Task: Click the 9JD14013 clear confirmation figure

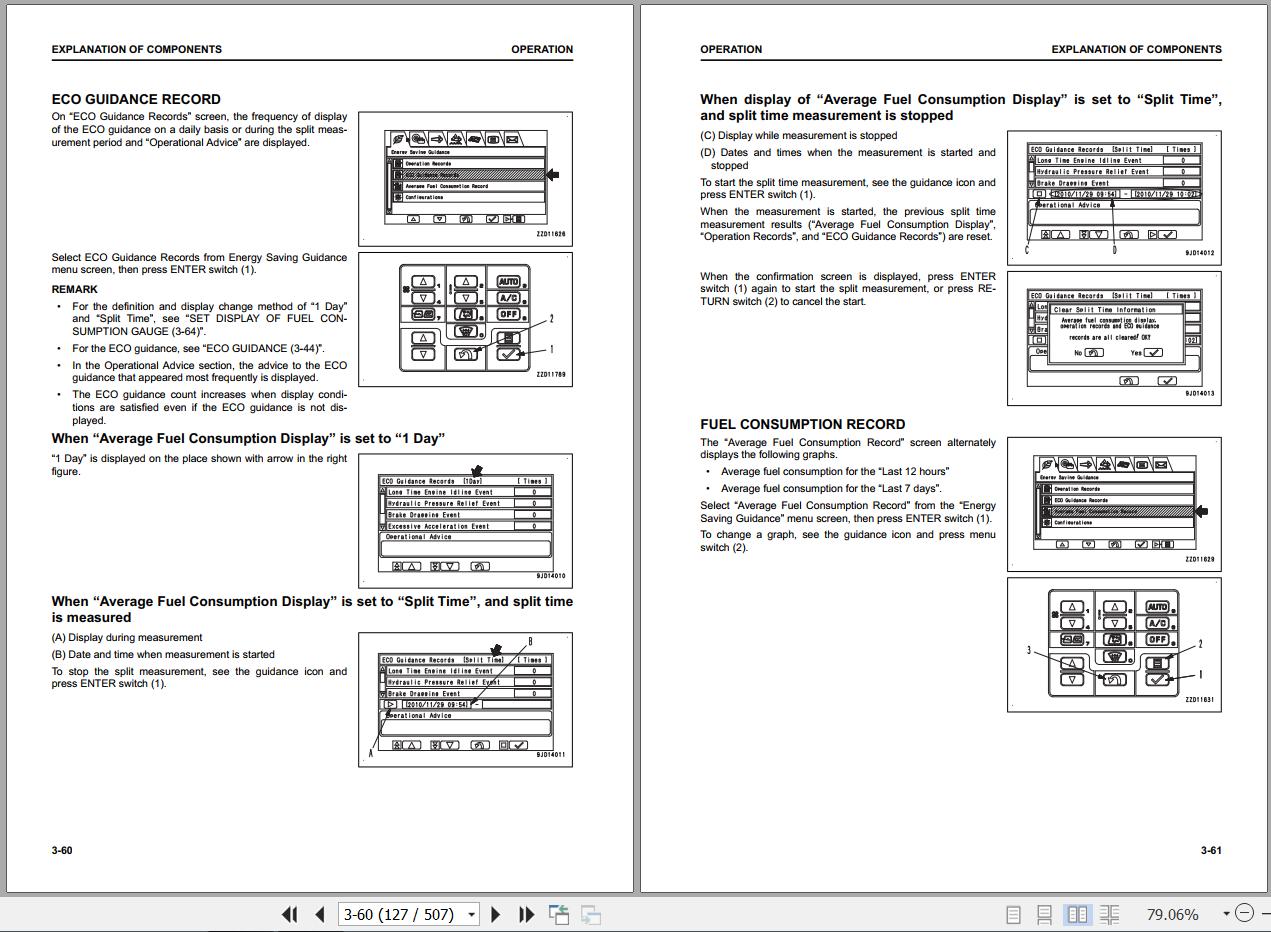Action: tap(1114, 338)
